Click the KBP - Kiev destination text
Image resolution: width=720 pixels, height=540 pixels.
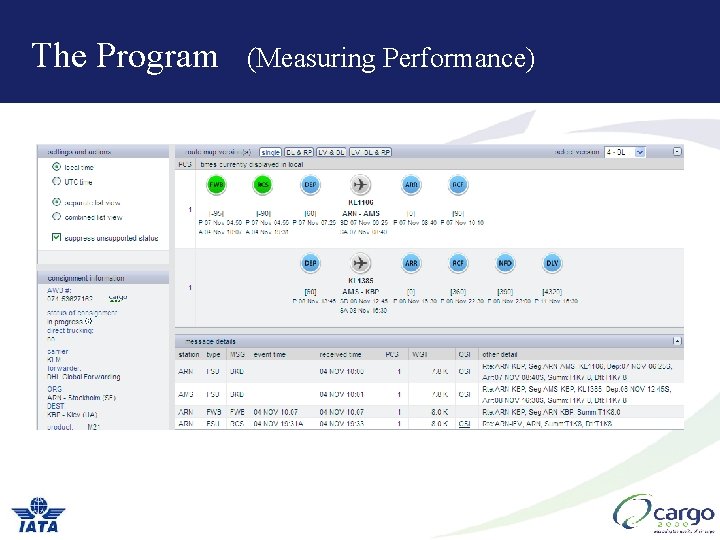point(72,415)
